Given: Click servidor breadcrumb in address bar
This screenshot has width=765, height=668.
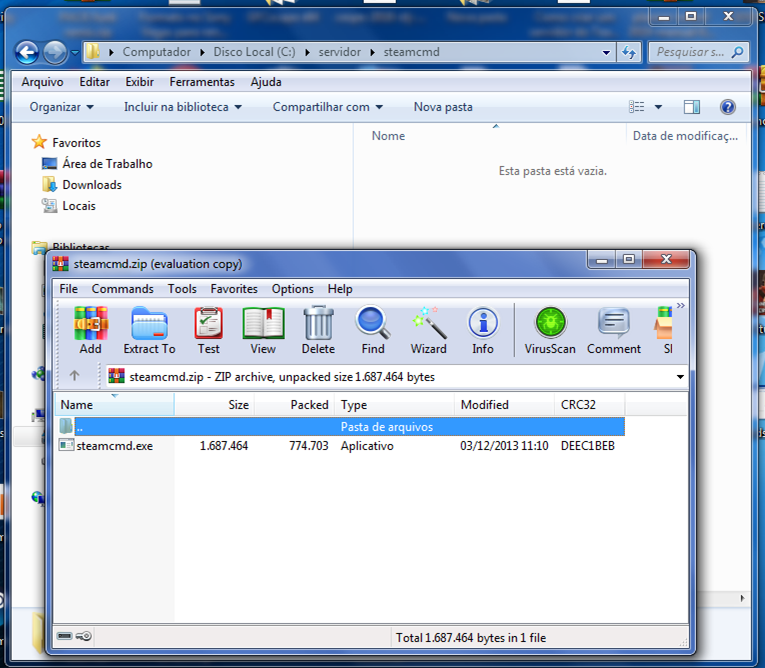Looking at the screenshot, I should coord(340,52).
